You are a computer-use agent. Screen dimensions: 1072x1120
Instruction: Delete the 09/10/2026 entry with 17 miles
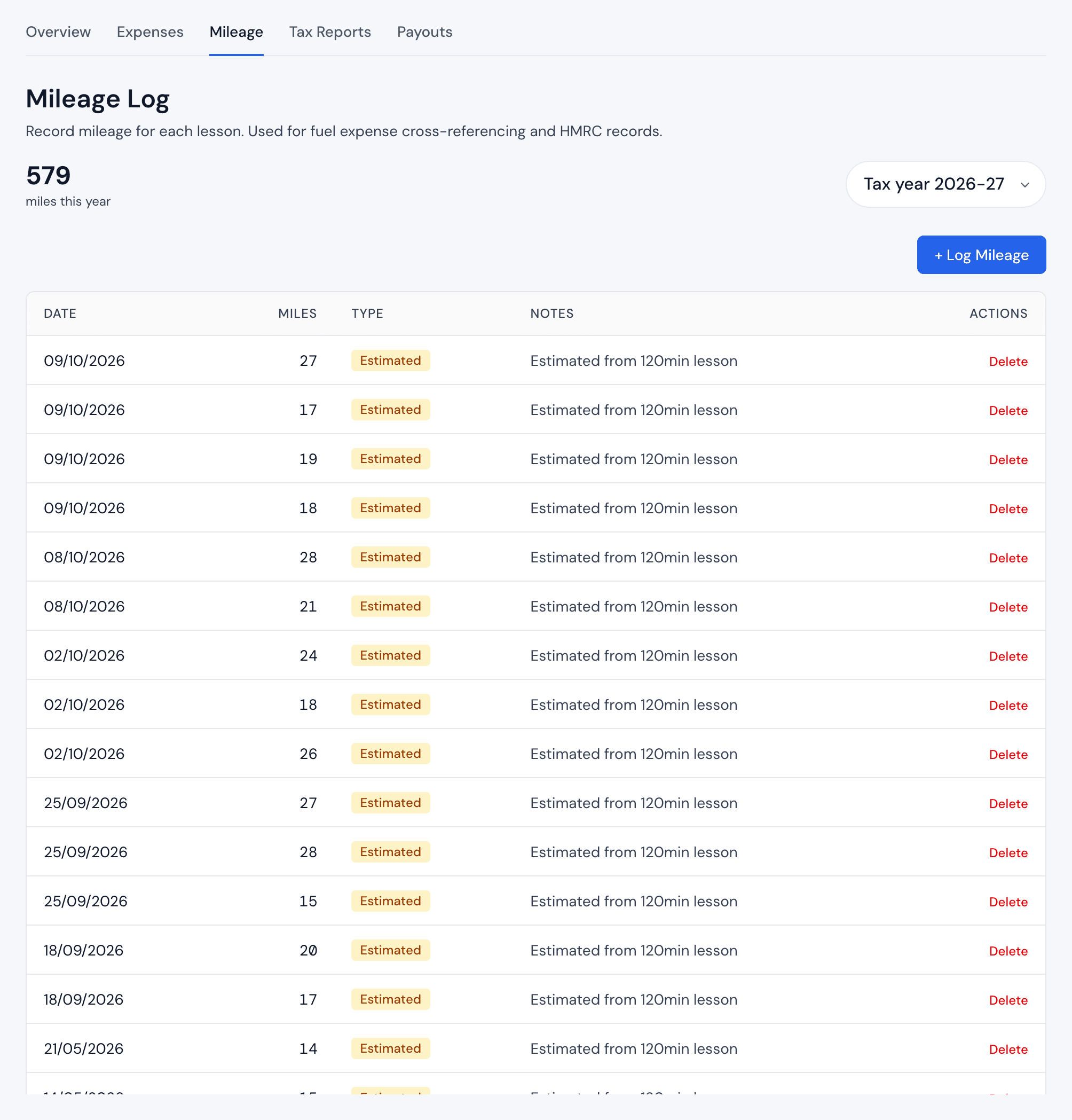point(1008,410)
